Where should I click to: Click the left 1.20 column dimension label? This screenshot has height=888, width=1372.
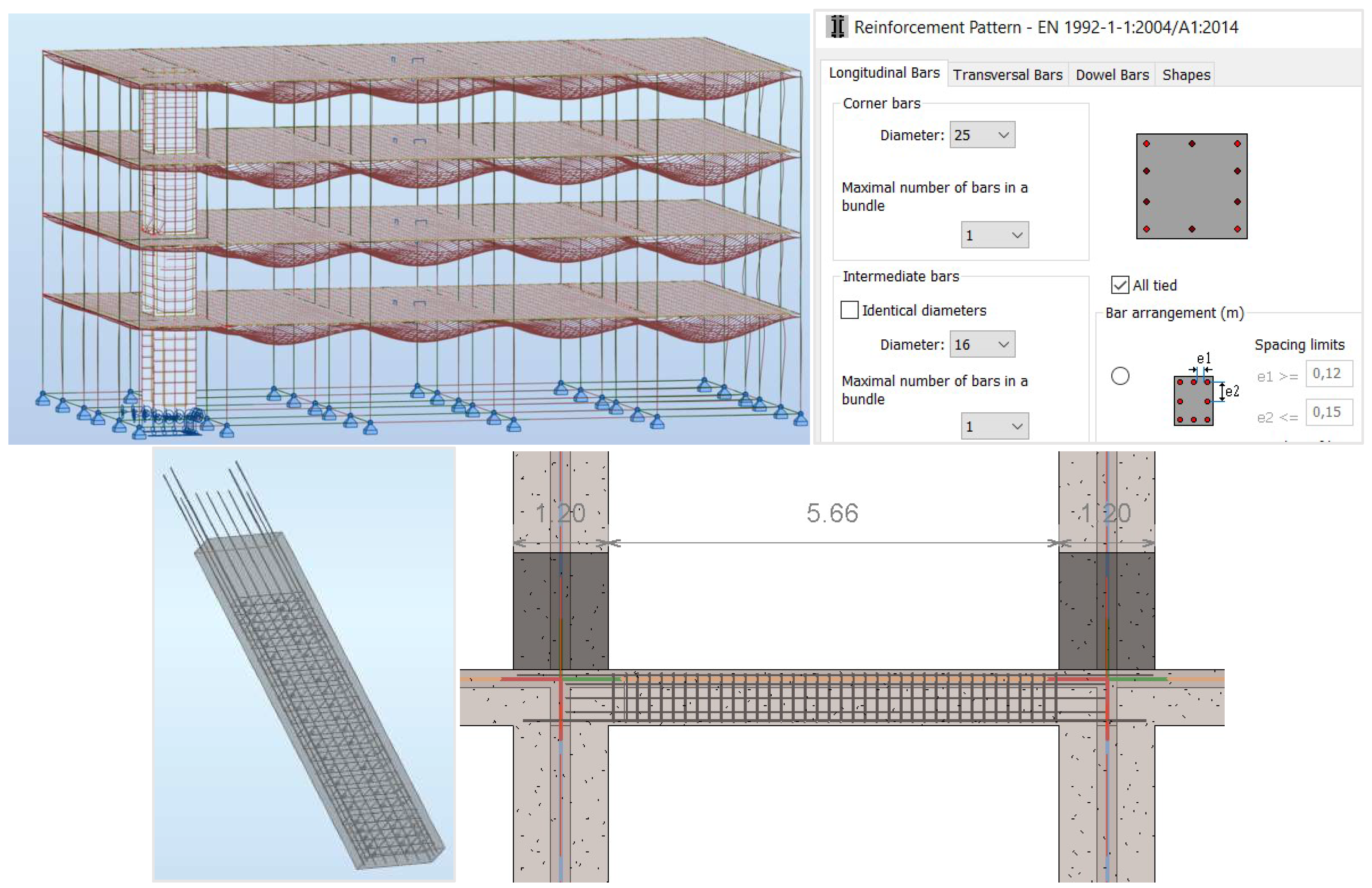tap(560, 513)
